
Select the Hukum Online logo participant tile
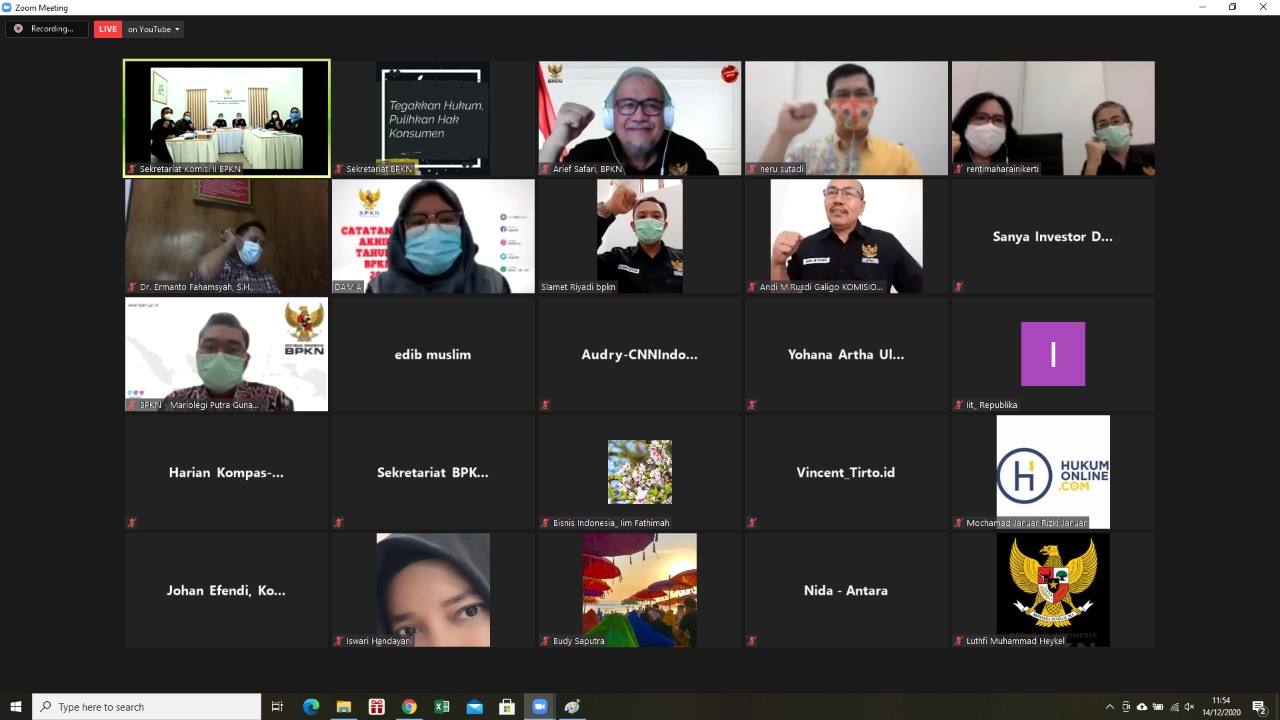click(x=1053, y=472)
